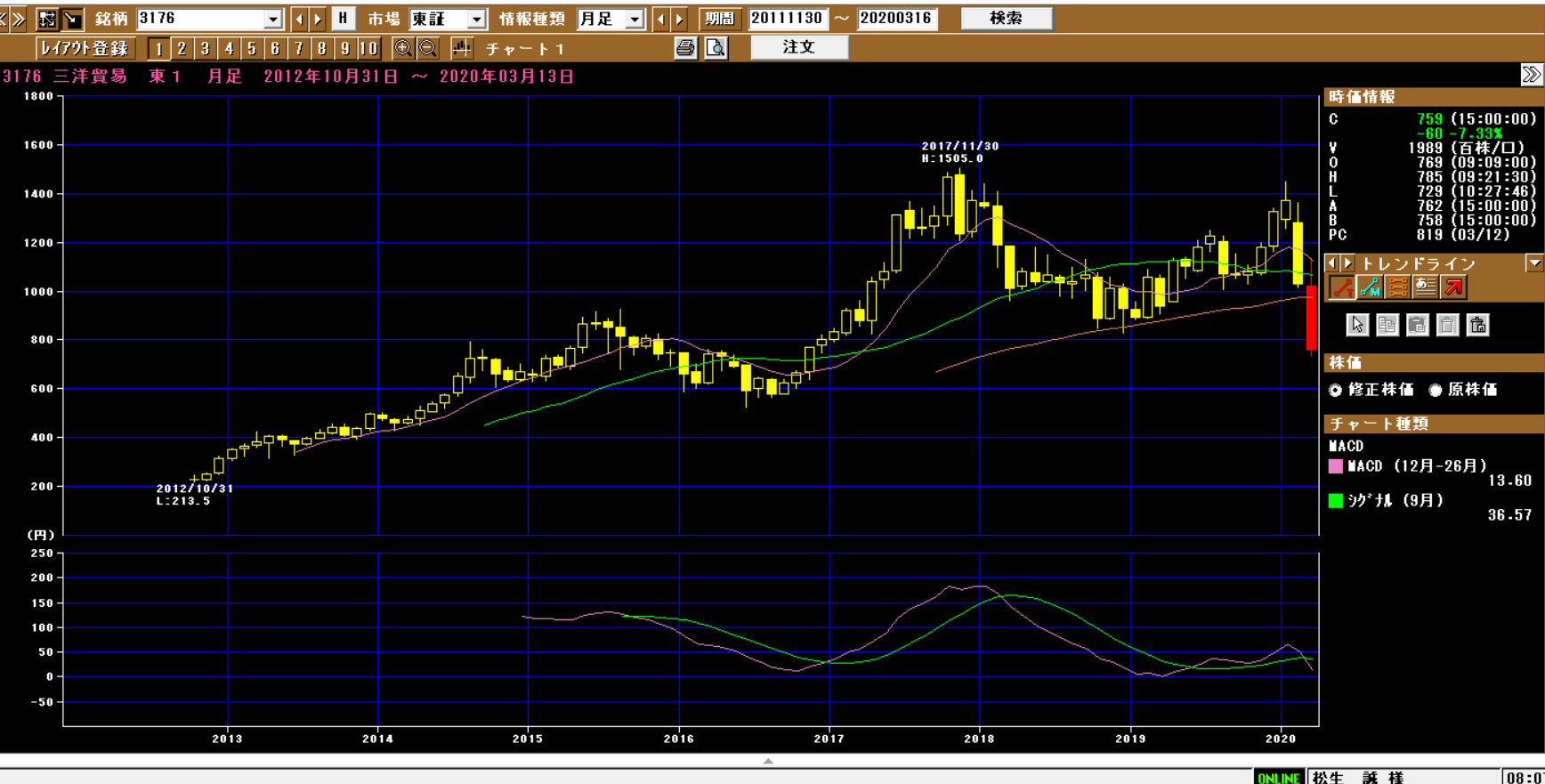
Task: Open the 市場 market dropdown
Action: click(x=476, y=20)
